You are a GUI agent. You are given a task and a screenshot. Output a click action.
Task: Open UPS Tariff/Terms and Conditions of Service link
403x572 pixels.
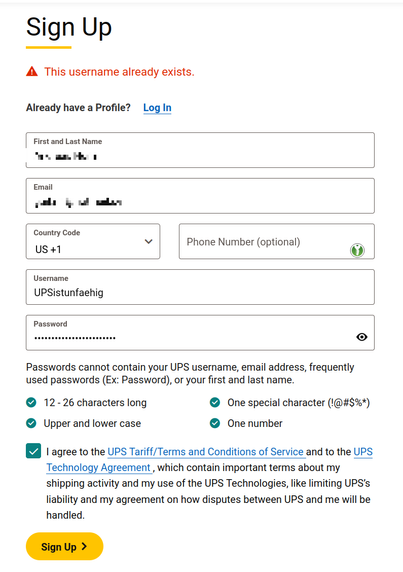pos(205,452)
